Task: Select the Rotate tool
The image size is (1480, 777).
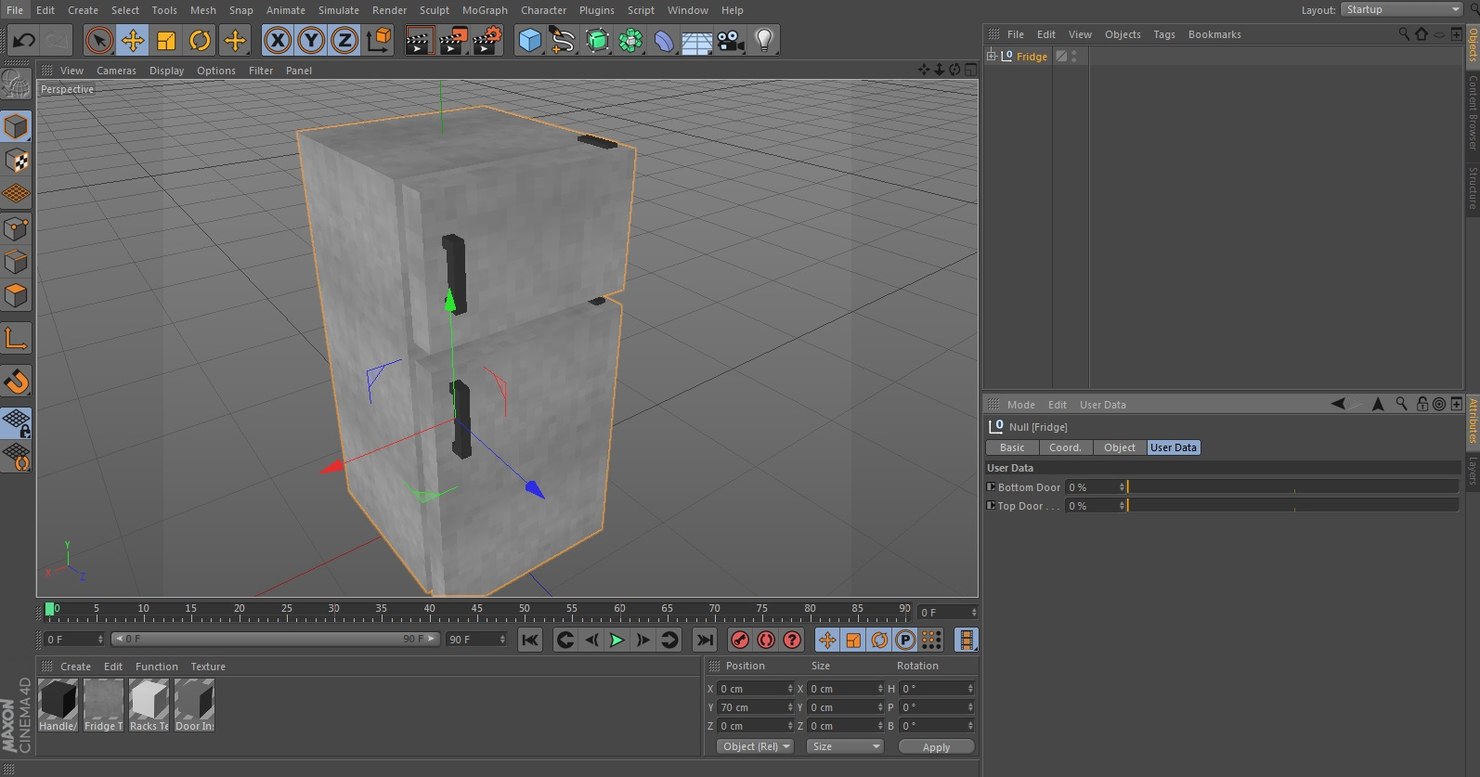Action: tap(200, 40)
